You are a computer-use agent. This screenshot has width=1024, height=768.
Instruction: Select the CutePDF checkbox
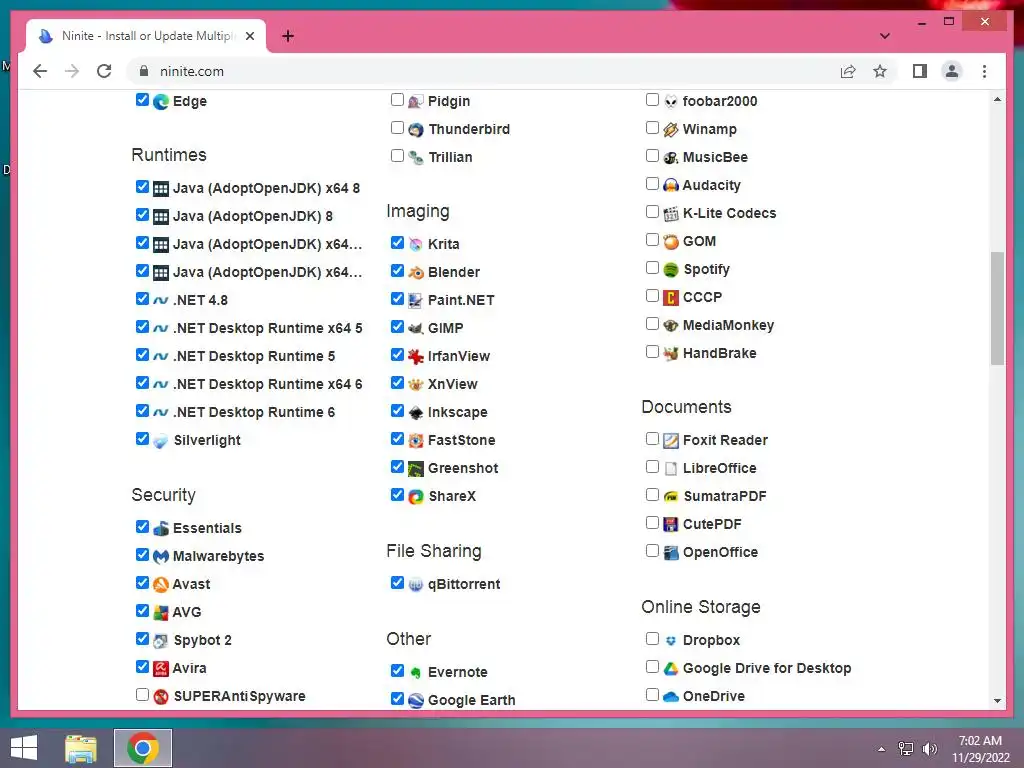point(652,522)
